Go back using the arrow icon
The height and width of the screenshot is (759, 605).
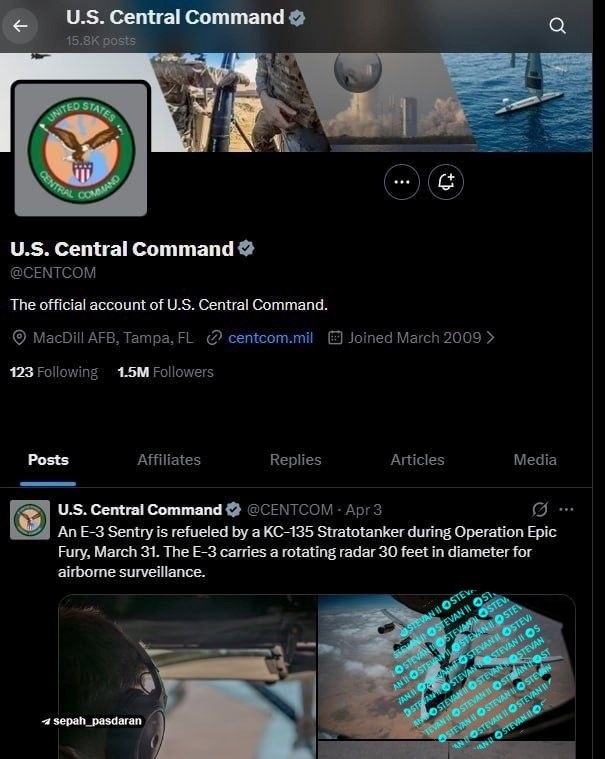20,26
